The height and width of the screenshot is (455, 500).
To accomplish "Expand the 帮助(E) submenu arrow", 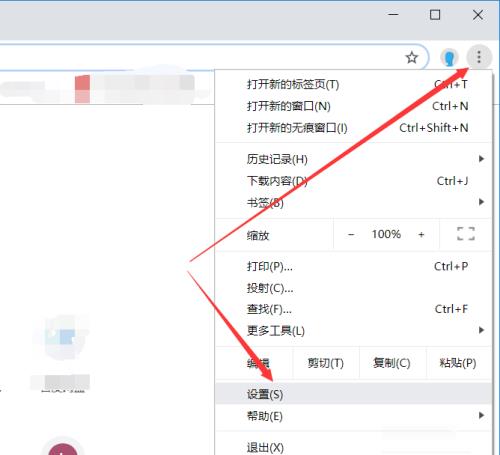I will point(481,415).
